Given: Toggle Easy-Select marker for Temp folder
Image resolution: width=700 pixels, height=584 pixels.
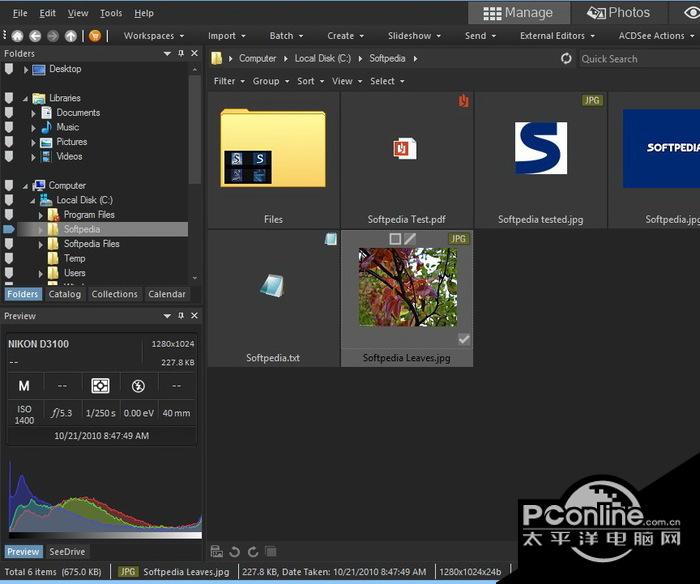Looking at the screenshot, I should pyautogui.click(x=8, y=258).
